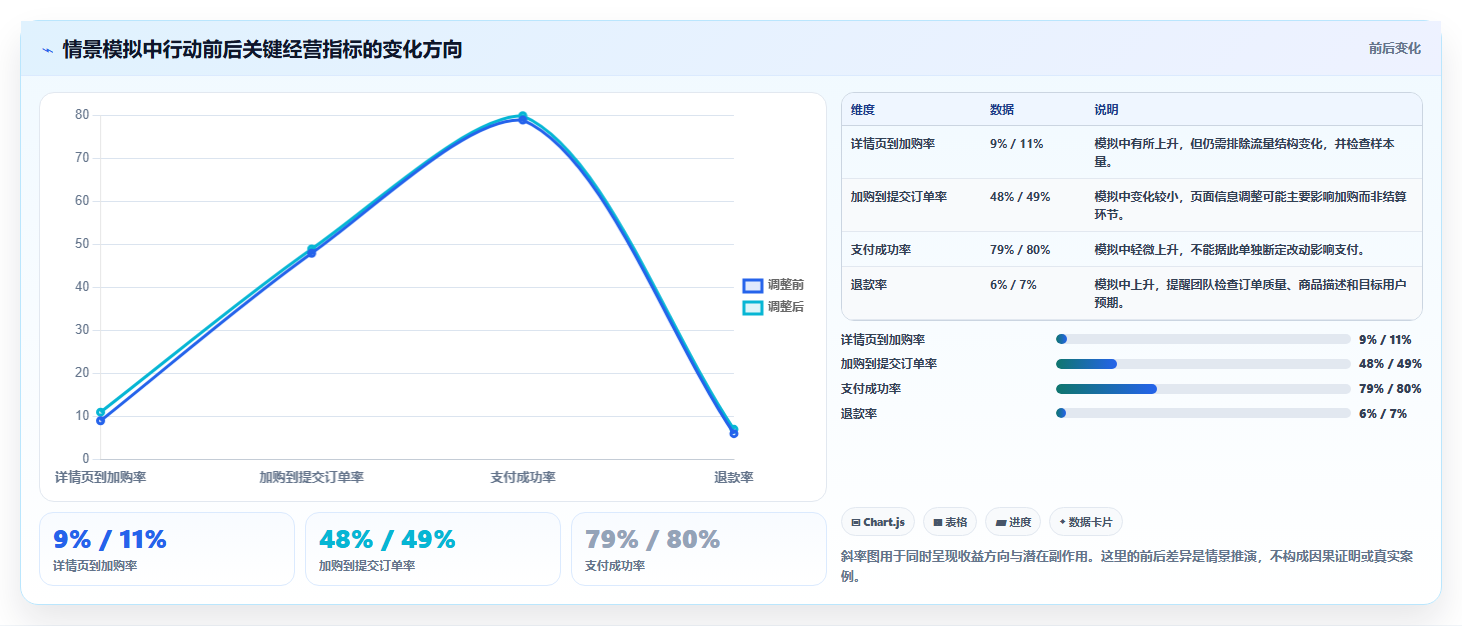Click the 调整前 legend color box
Image resolution: width=1462 pixels, height=626 pixels.
(x=752, y=285)
